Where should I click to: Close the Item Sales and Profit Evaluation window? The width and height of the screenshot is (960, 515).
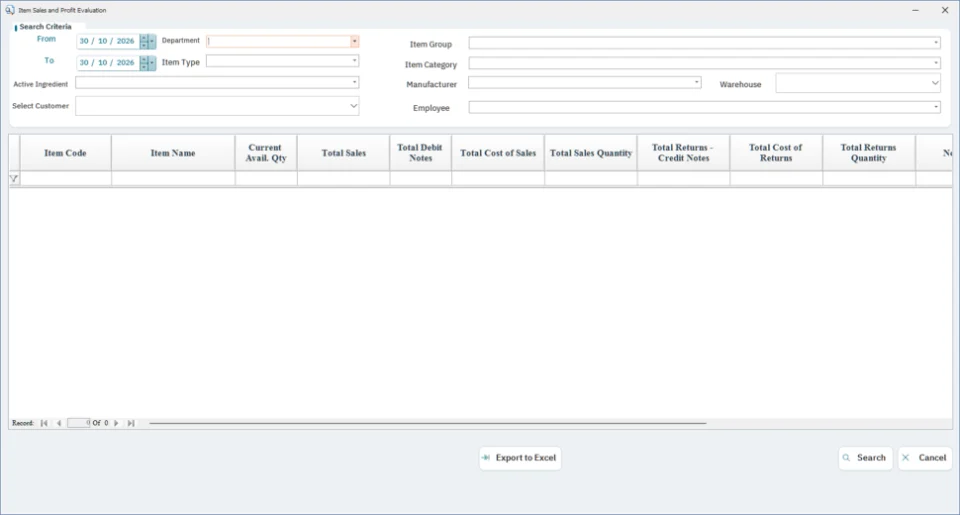[x=945, y=10]
